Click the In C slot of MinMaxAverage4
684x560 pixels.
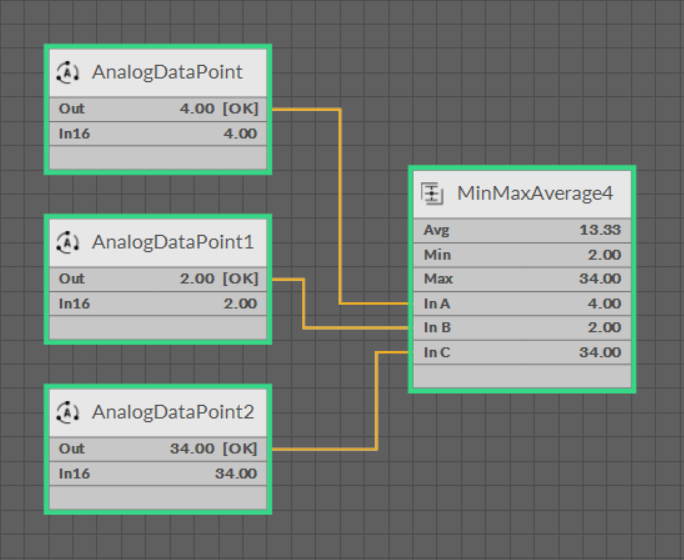tap(521, 352)
